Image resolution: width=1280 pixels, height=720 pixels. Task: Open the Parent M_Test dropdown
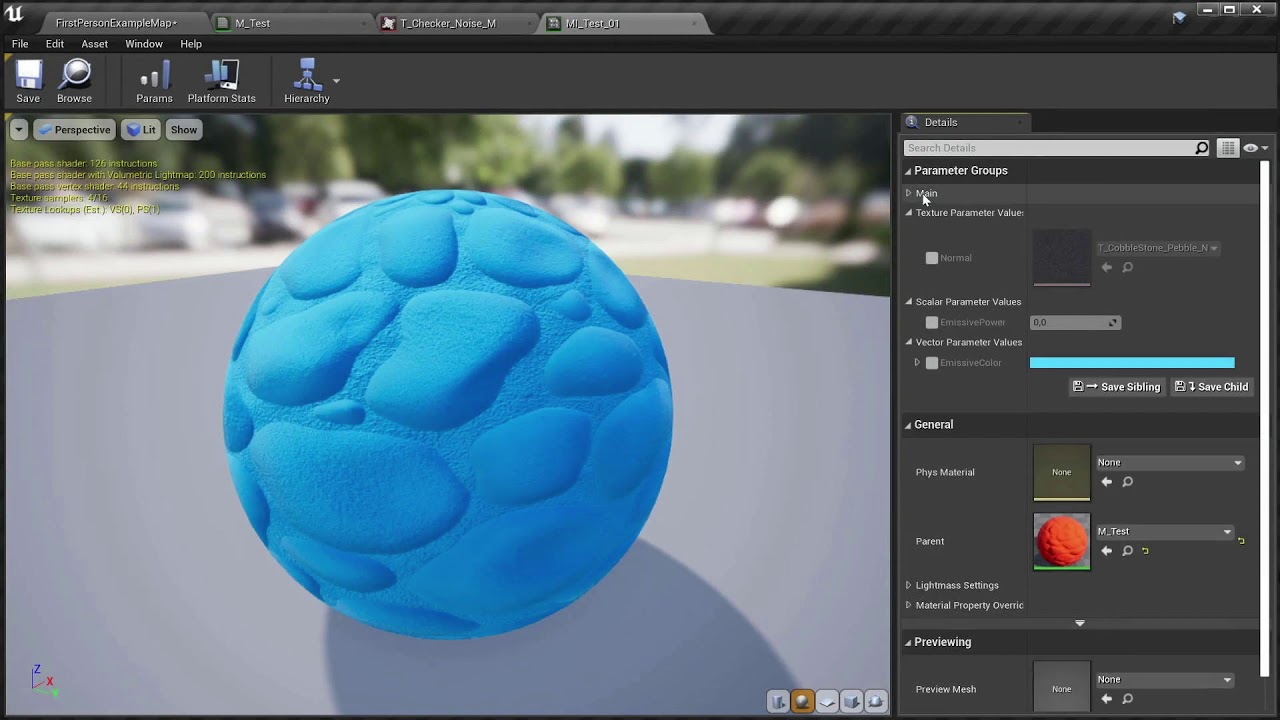pos(1165,532)
